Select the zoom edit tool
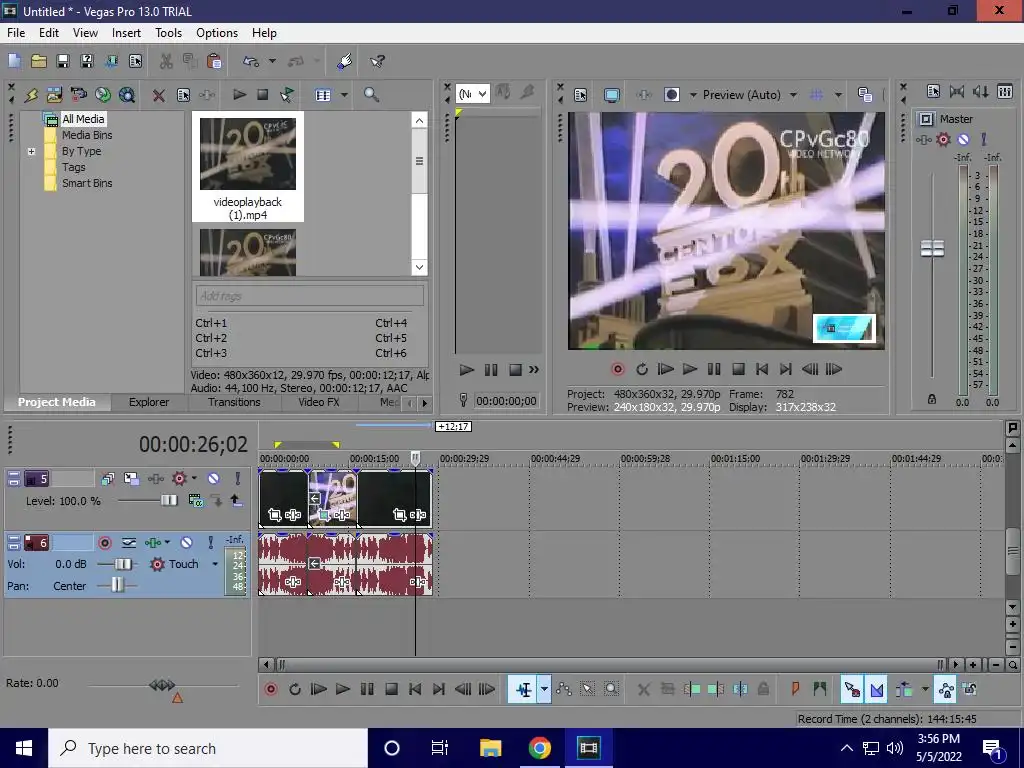 coord(611,689)
